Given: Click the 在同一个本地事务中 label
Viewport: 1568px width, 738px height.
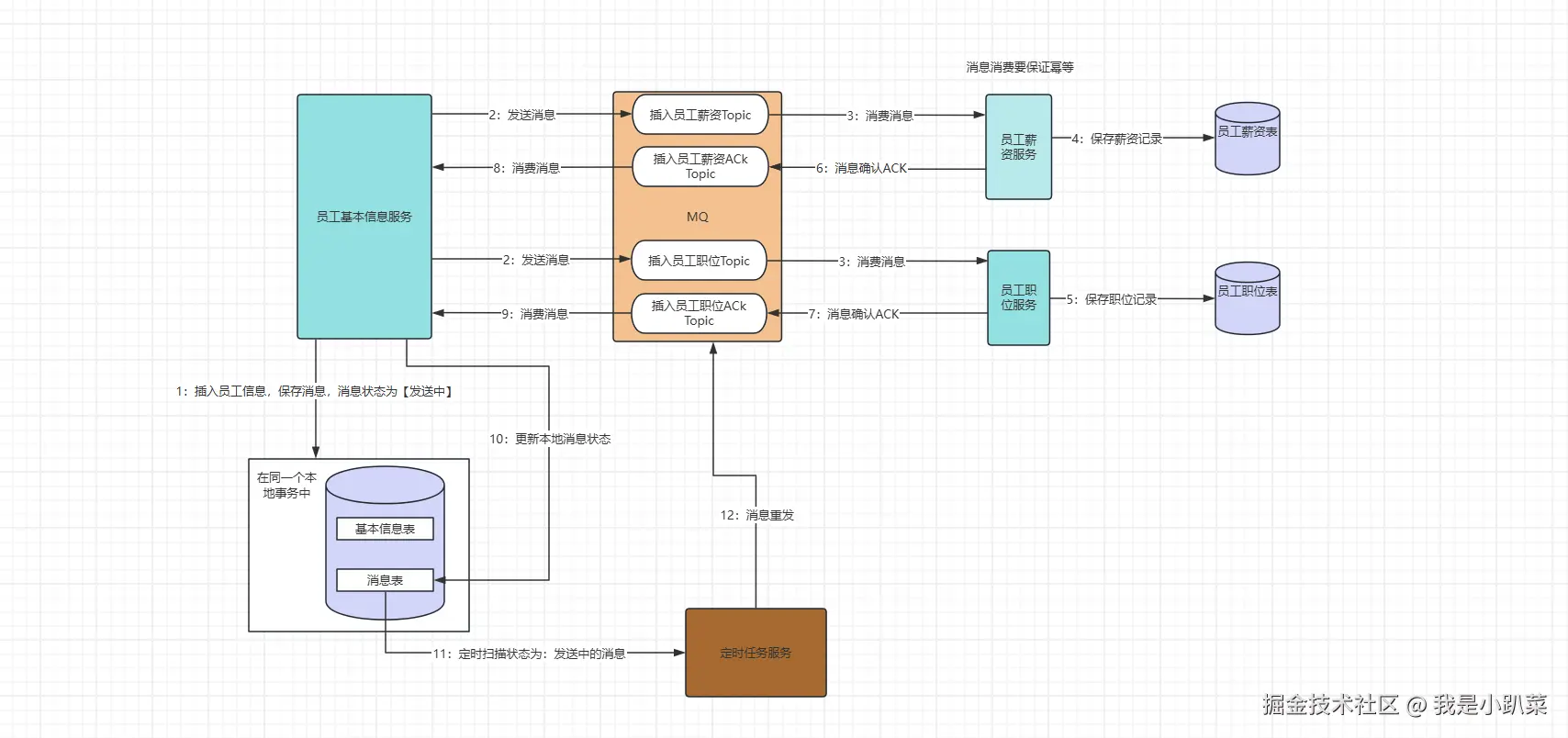Looking at the screenshot, I should coord(286,486).
